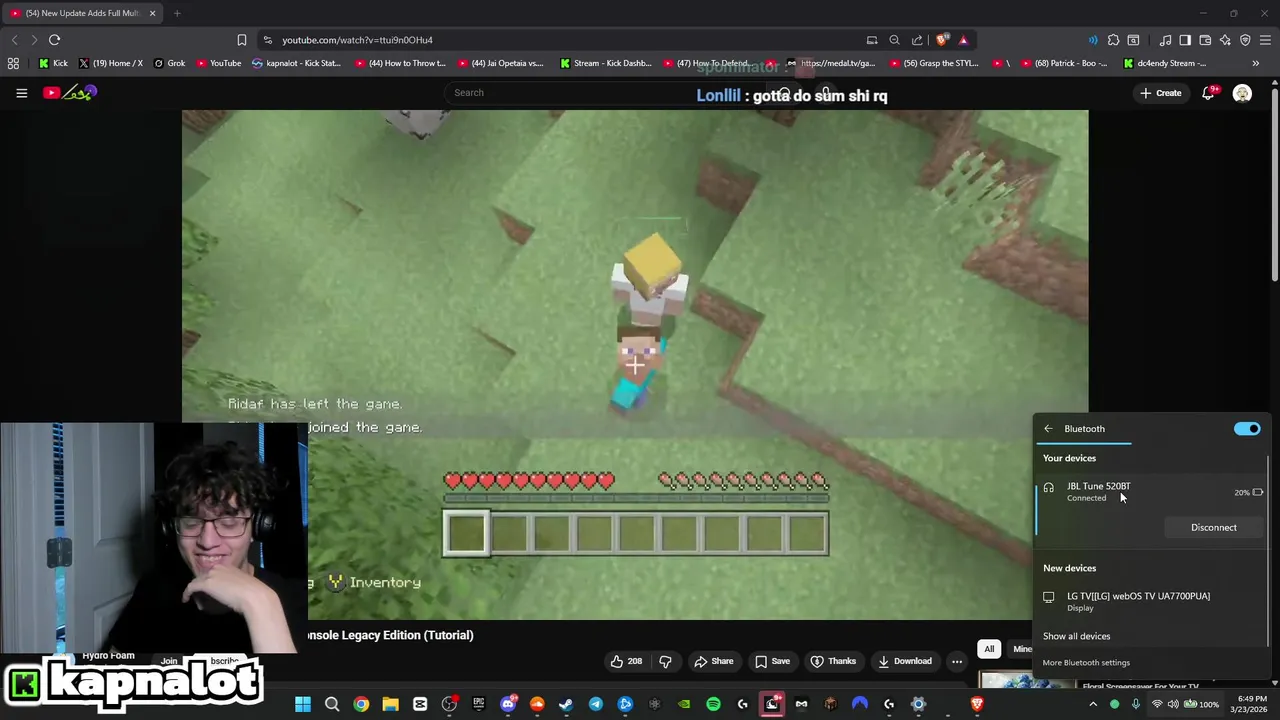Click the date and time in taskbar
This screenshot has width=1280, height=720.
(1251, 704)
